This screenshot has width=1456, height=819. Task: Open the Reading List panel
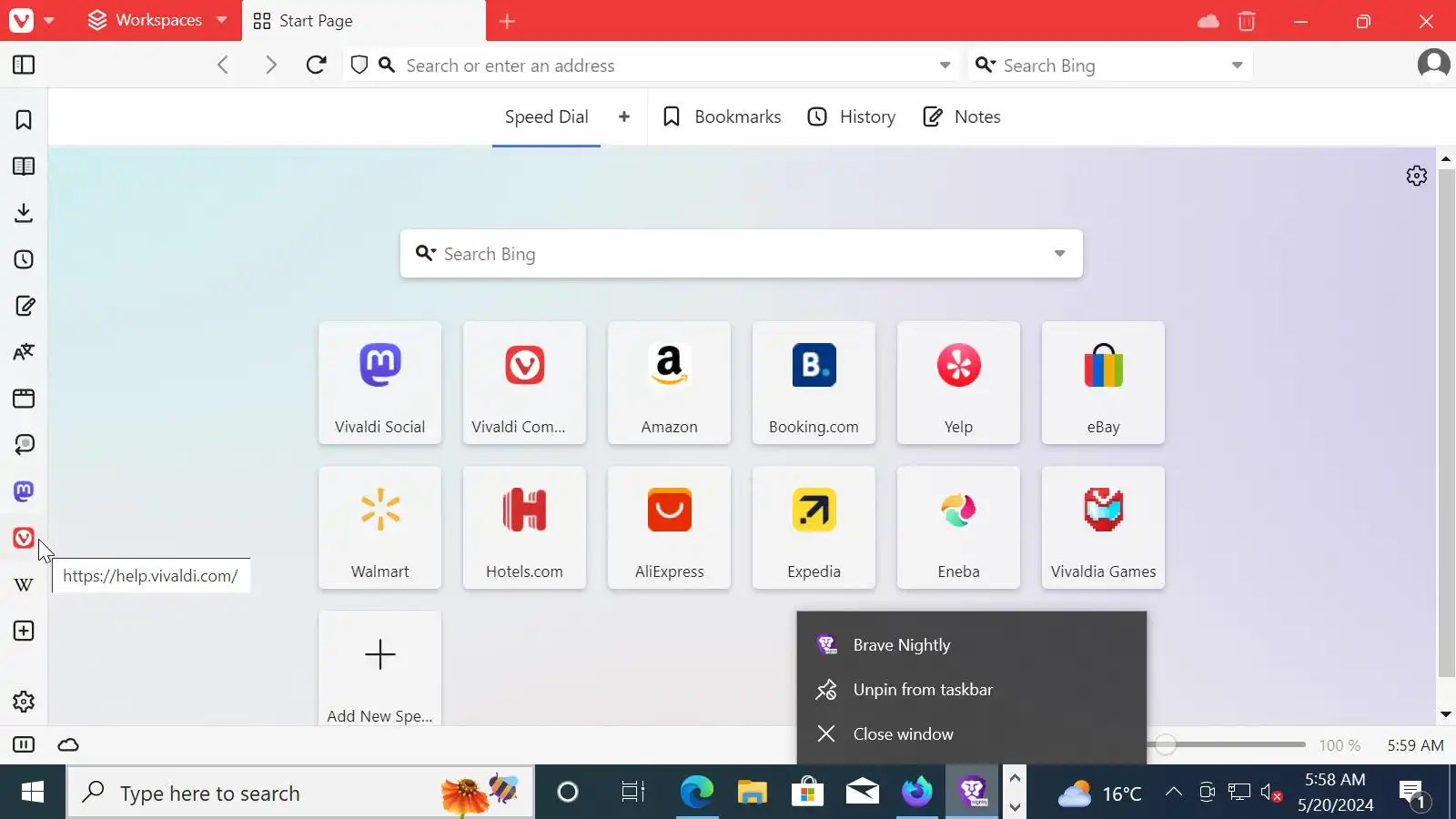coord(24,167)
